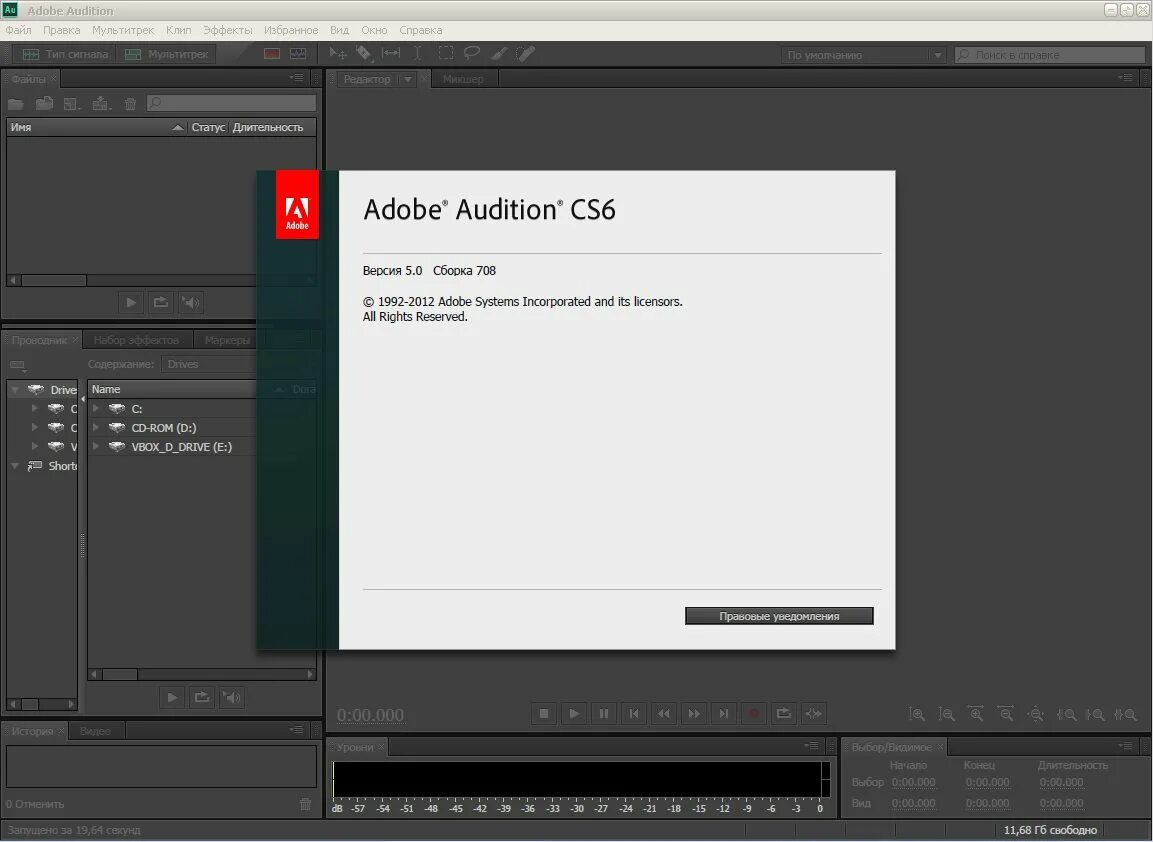Viewport: 1153px width, 842px height.
Task: Show the Spectral Frequency Display
Action: [272, 54]
